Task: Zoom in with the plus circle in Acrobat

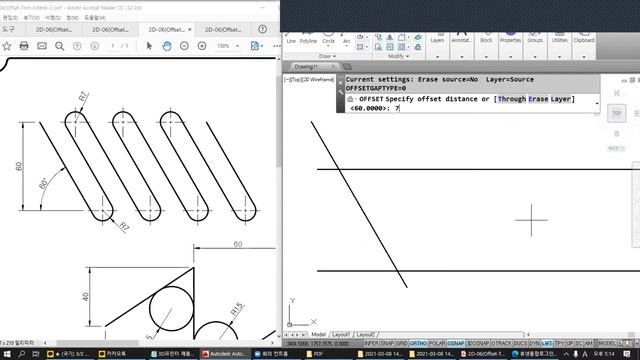Action: point(202,46)
